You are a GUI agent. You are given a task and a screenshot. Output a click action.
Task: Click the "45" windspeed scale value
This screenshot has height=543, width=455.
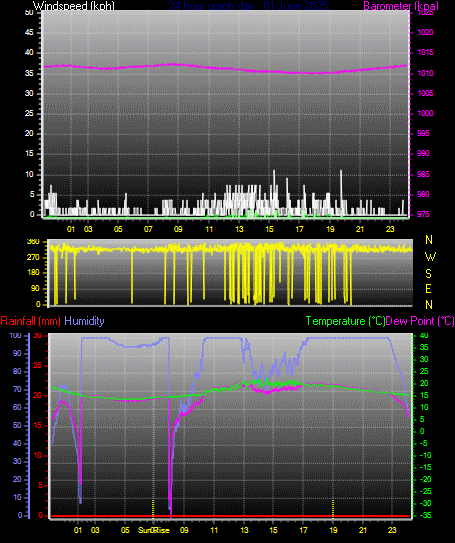[29, 32]
